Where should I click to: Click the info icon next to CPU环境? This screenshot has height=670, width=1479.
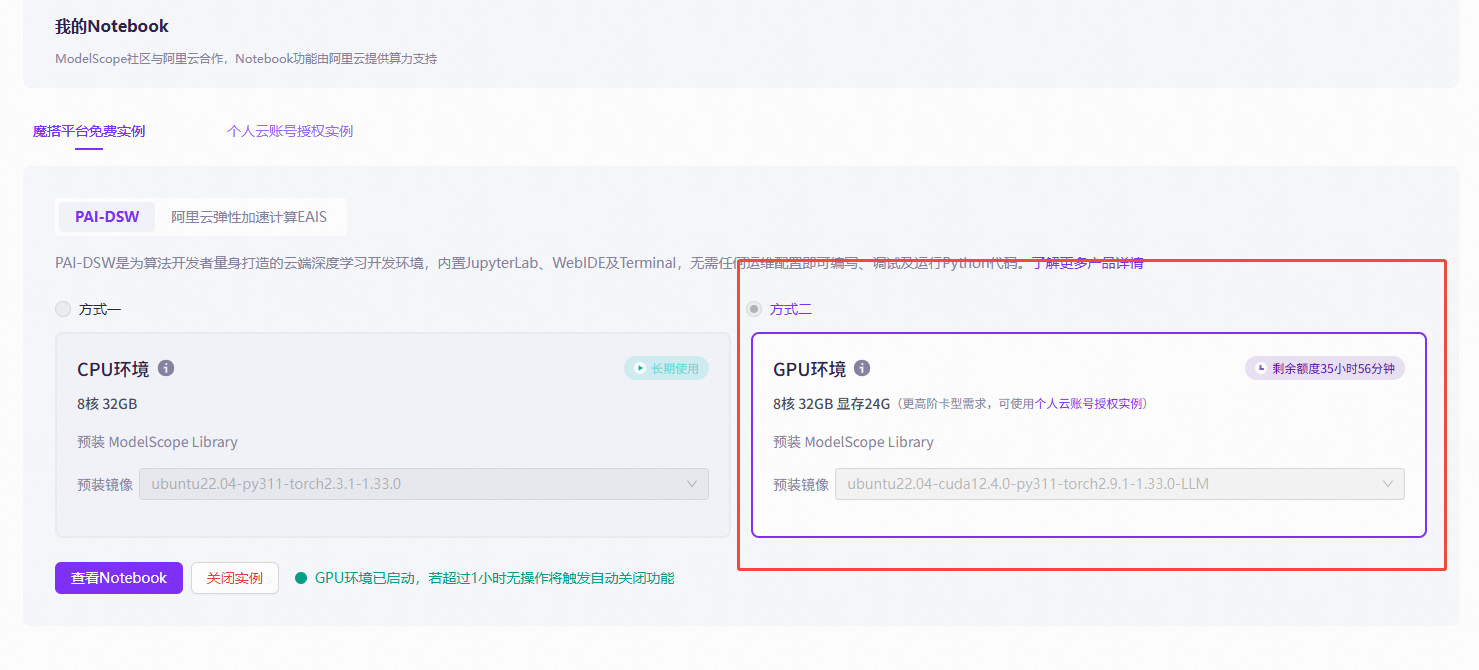[x=166, y=368]
